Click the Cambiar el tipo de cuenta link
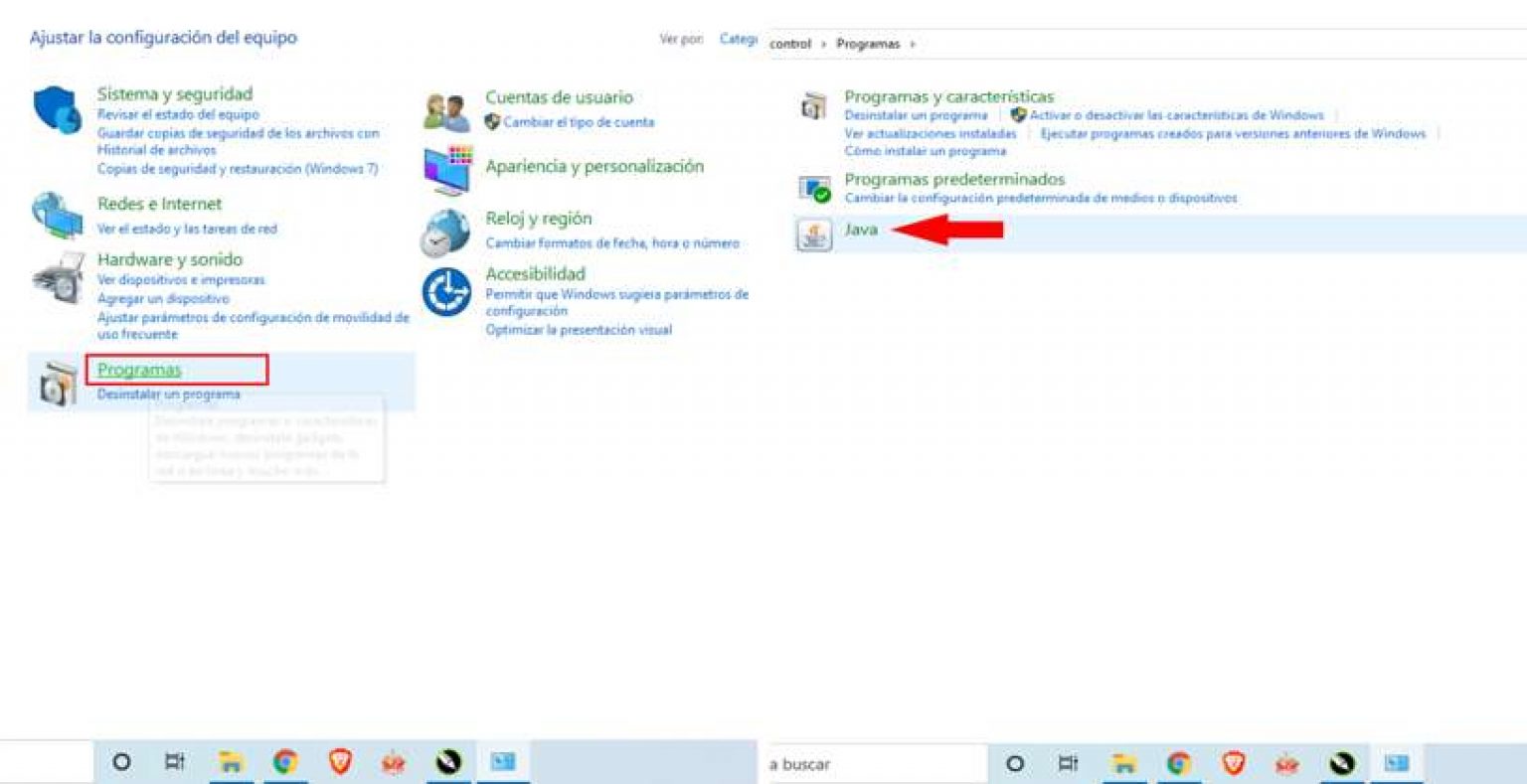Screen dimensions: 1527x784 pyautogui.click(x=579, y=122)
